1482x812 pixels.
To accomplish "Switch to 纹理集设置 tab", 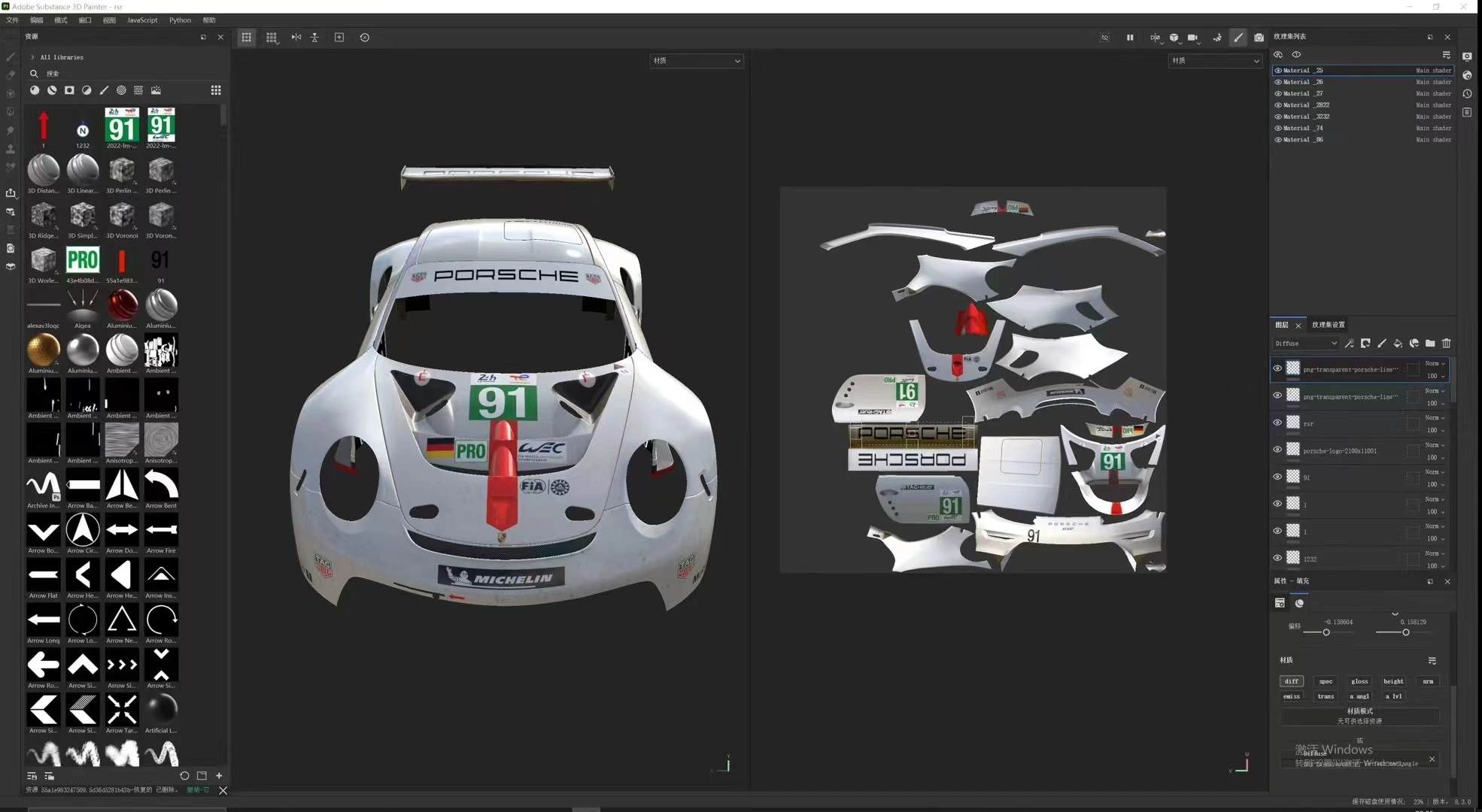I will tap(1329, 325).
